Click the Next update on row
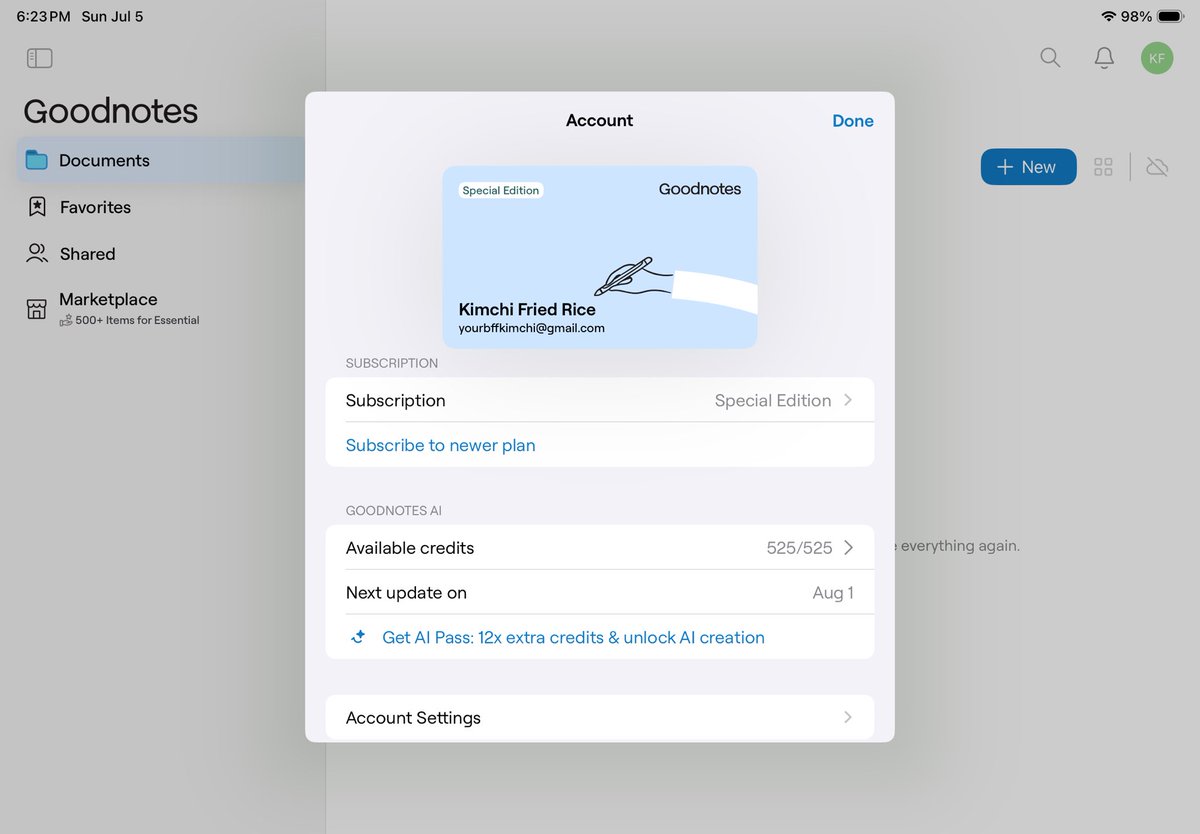 click(600, 593)
